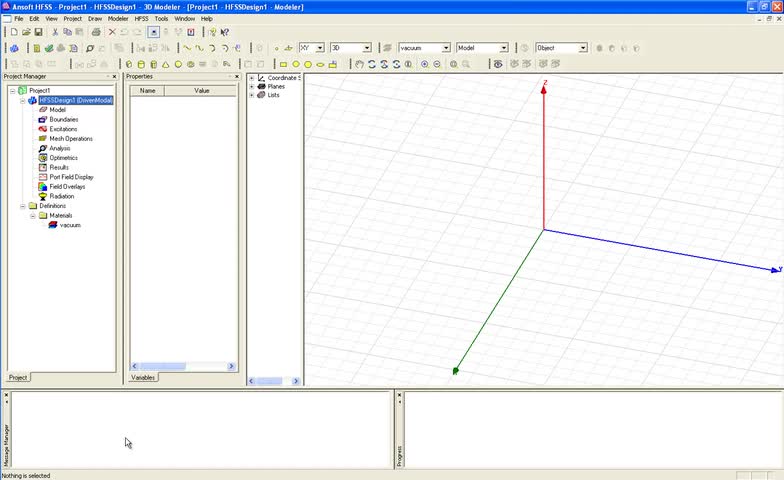Draw a line with the Draw Line icon

click(187, 48)
